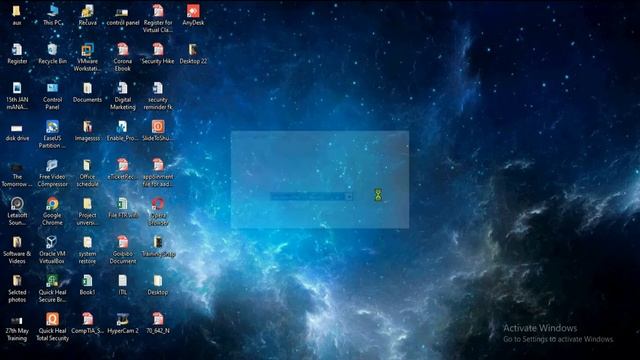Select the security reminder fk document
Image resolution: width=640 pixels, height=360 pixels.
click(158, 96)
